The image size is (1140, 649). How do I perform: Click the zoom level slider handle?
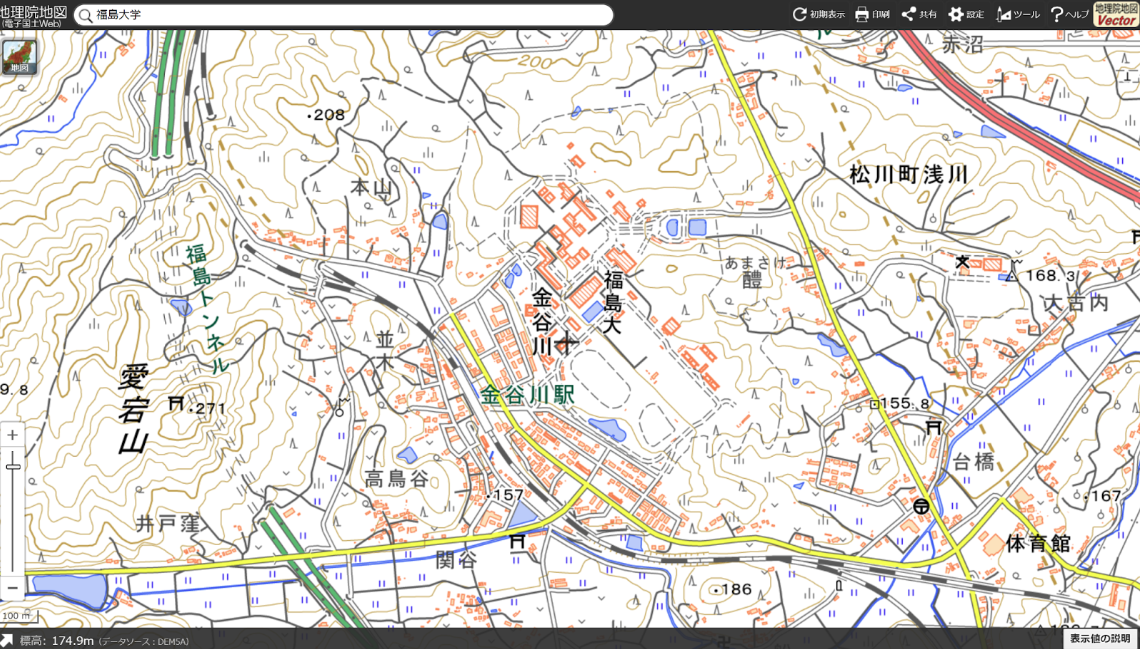click(x=12, y=467)
